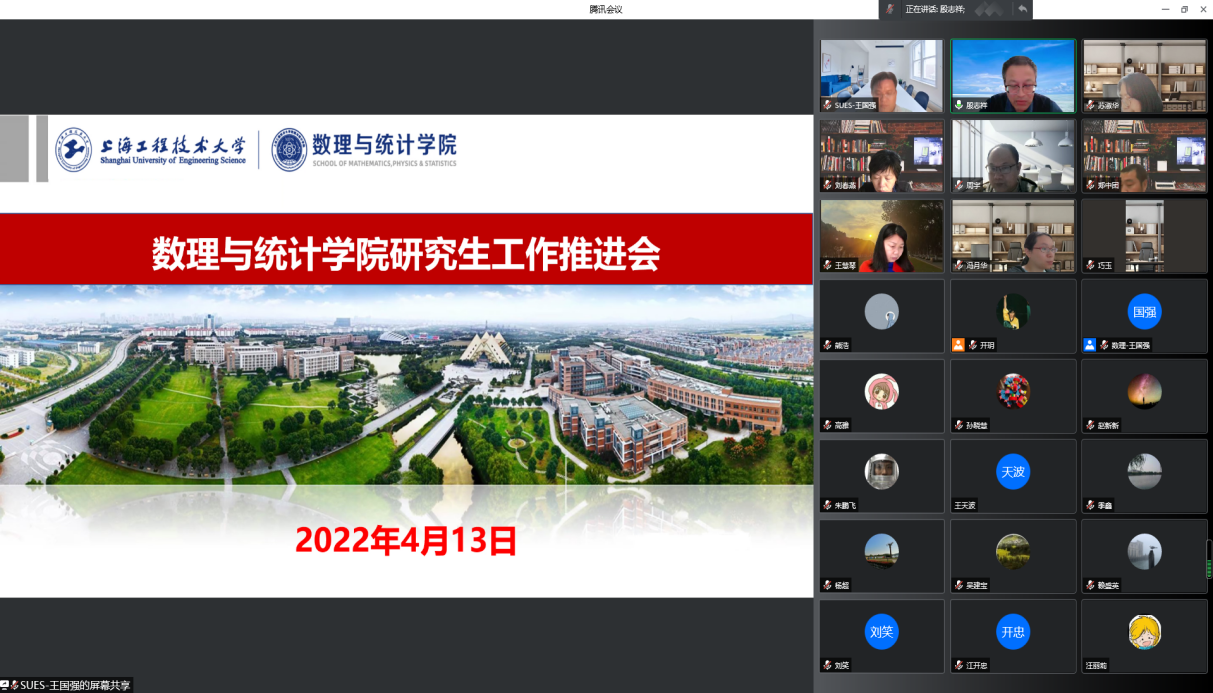
Task: Click the blue 天波 avatar circle
Action: [1012, 471]
